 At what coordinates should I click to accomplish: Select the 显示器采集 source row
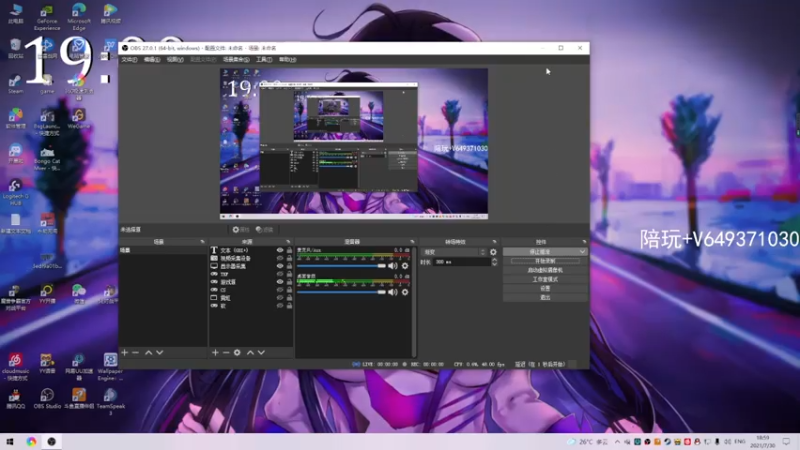(x=251, y=266)
